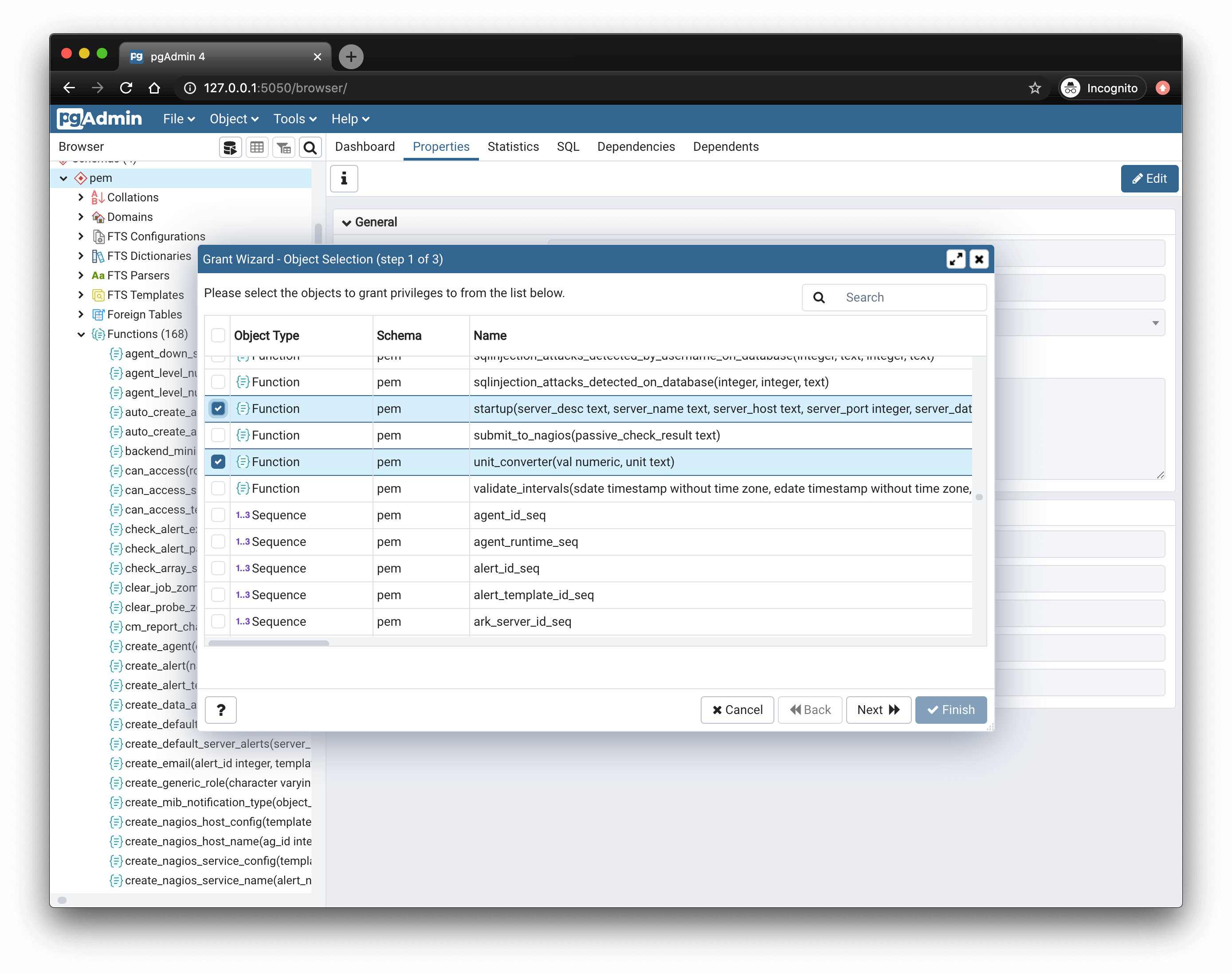The height and width of the screenshot is (973, 1232).
Task: Switch to the Dashboard tab
Action: point(365,146)
